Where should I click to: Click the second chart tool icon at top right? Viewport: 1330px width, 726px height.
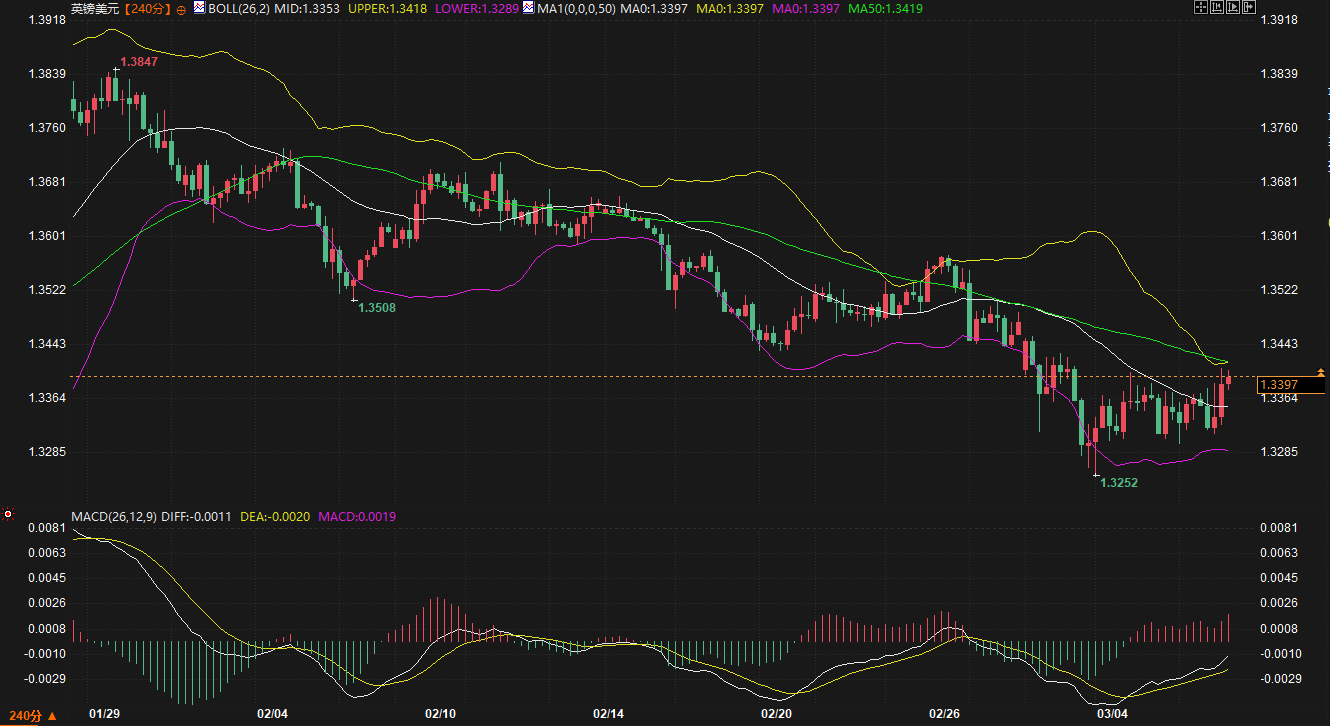pyautogui.click(x=1217, y=8)
